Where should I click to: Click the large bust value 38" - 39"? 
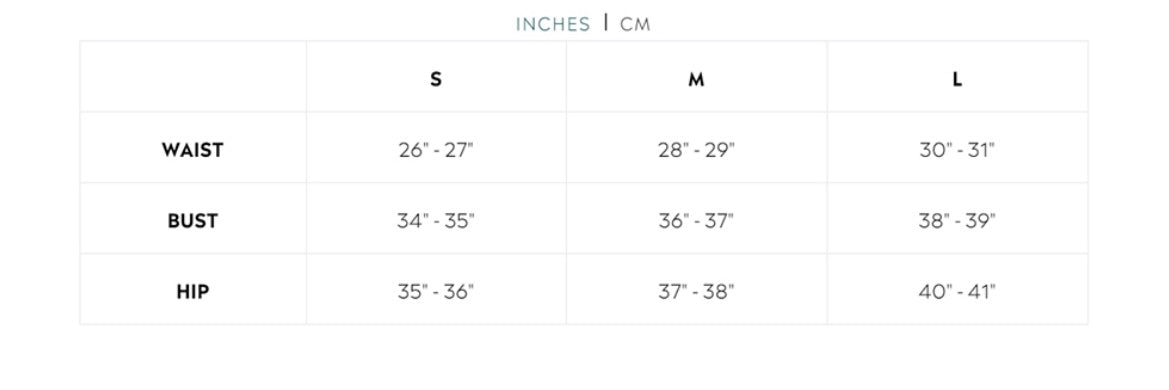coord(957,221)
